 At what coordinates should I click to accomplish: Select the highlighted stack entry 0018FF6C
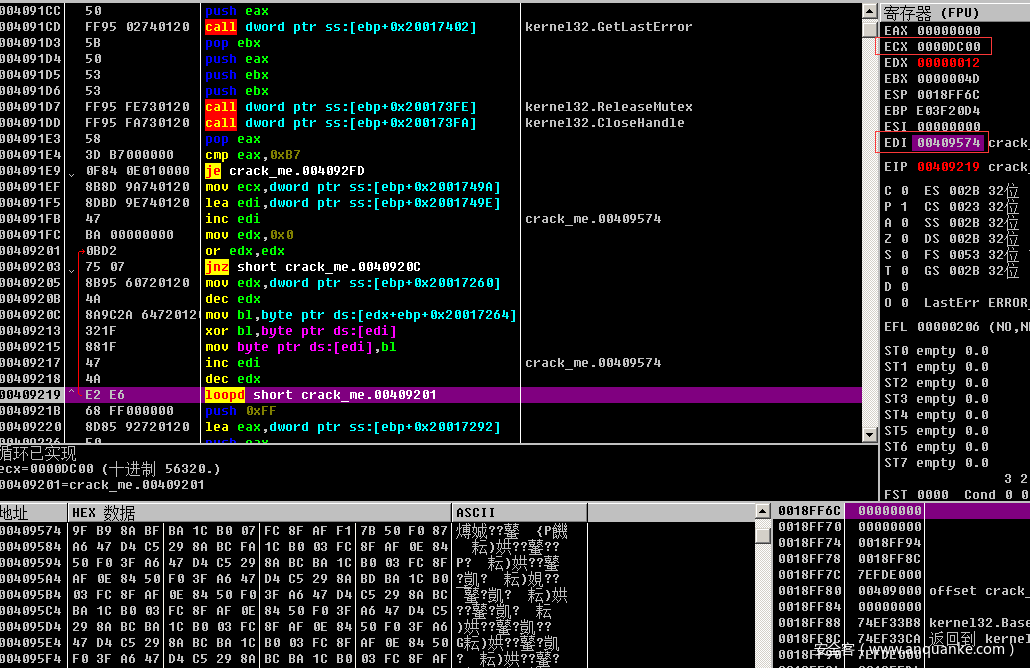coord(809,510)
